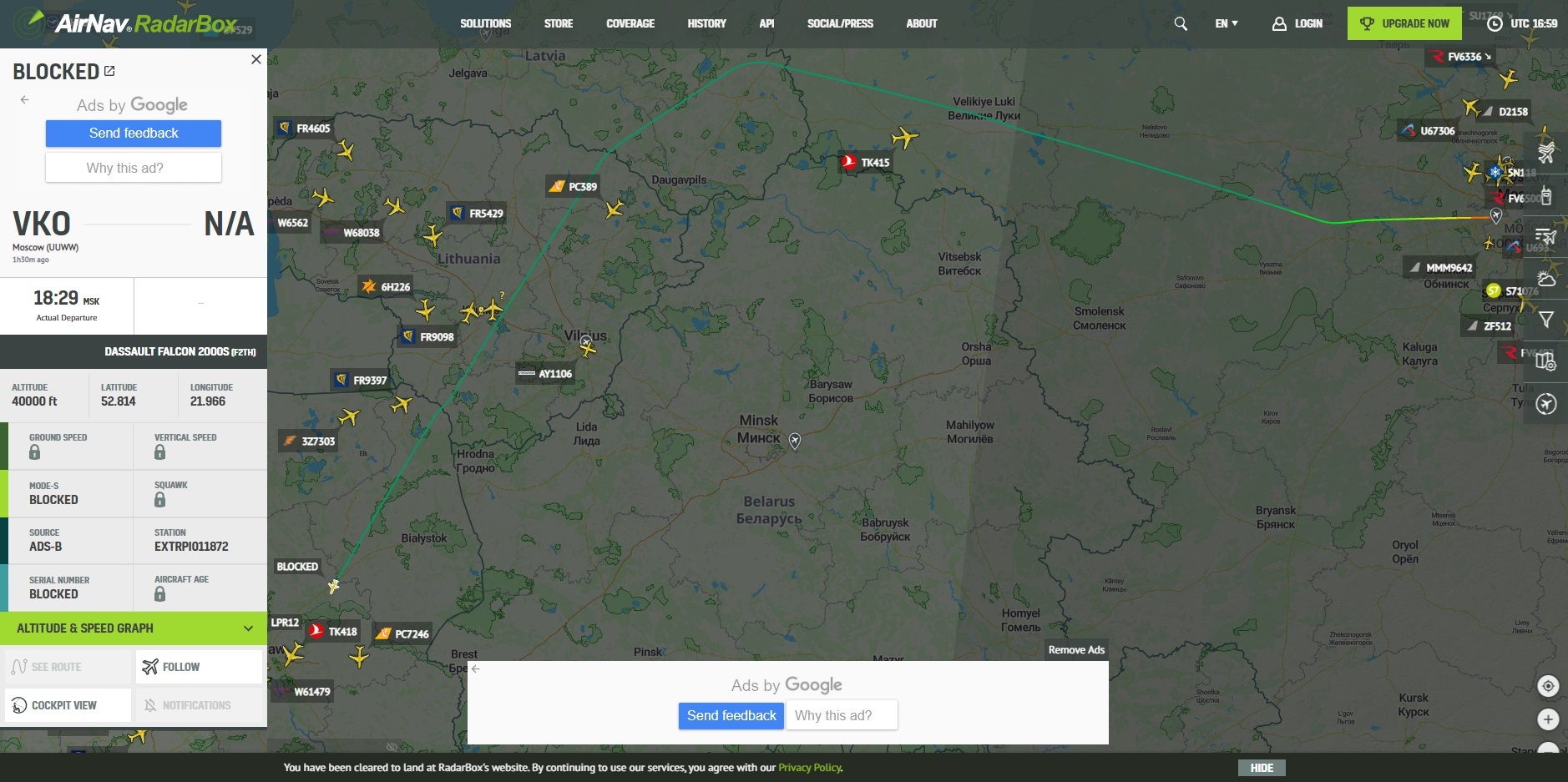This screenshot has height=782, width=1568.
Task: Click the Moscow airport marker pin
Action: tap(1496, 216)
